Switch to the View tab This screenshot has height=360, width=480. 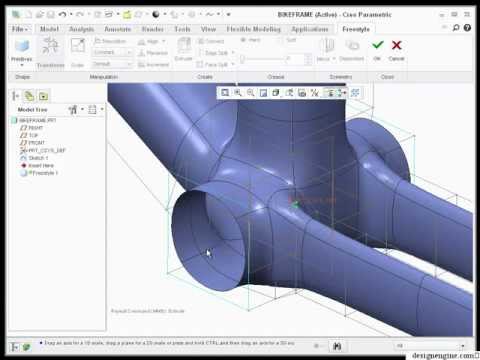point(208,29)
